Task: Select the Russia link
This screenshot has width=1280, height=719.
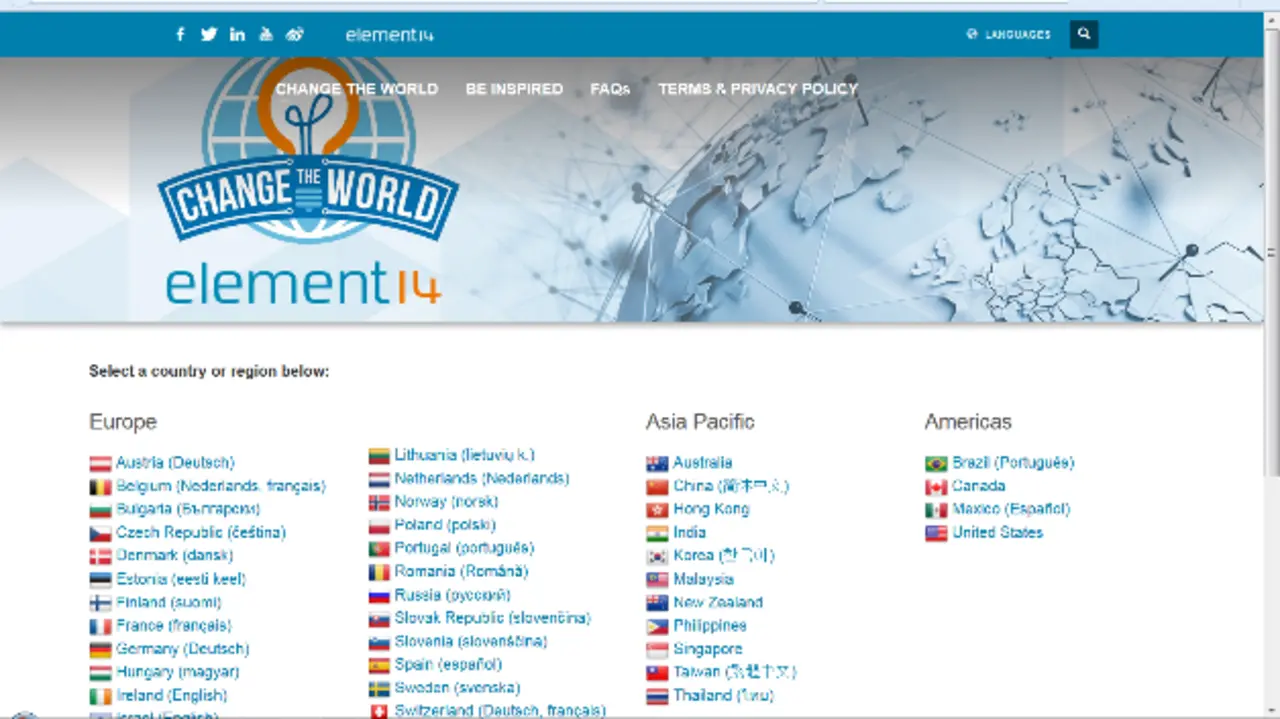Action: [452, 595]
